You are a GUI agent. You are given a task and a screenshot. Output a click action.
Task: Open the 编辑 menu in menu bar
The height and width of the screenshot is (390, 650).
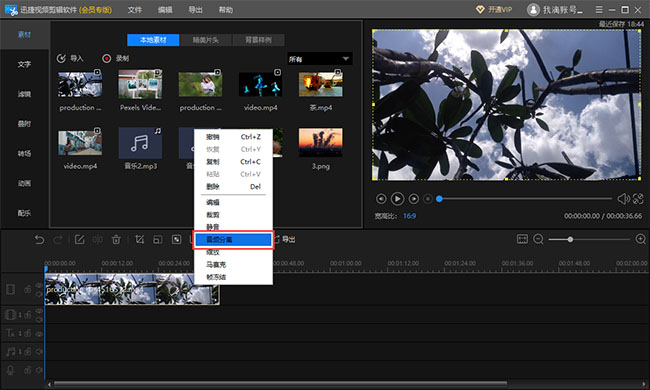click(165, 10)
